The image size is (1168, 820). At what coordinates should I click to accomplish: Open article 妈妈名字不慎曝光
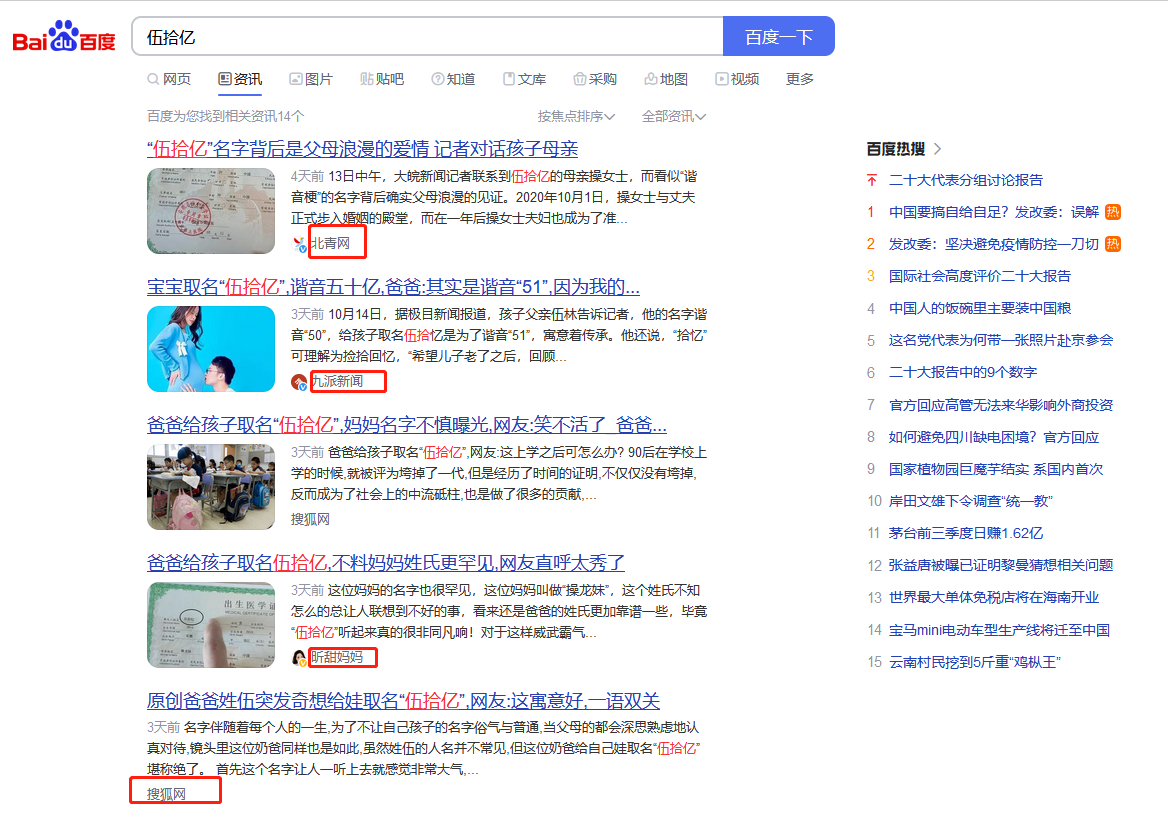tap(406, 425)
